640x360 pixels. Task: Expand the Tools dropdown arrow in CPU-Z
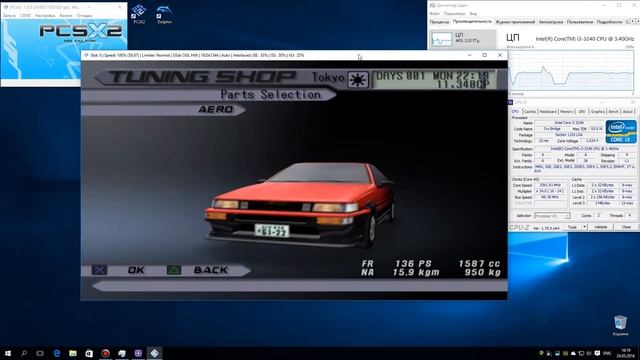click(x=584, y=227)
